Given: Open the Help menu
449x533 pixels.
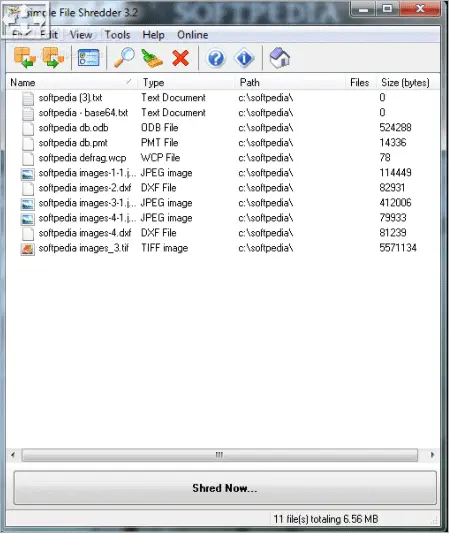Looking at the screenshot, I should 153,35.
